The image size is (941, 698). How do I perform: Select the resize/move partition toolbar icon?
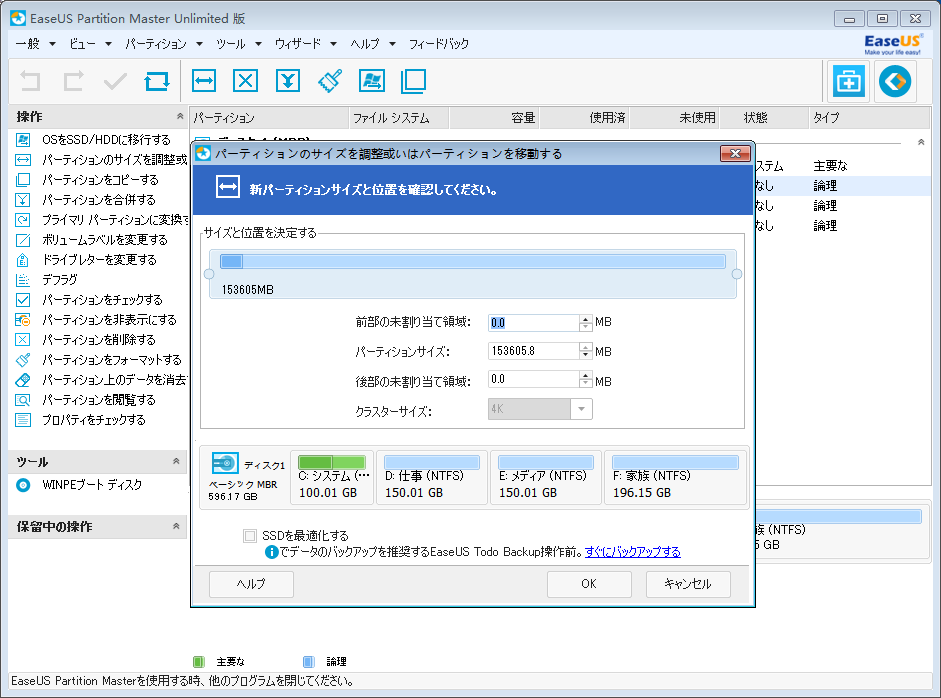[204, 81]
